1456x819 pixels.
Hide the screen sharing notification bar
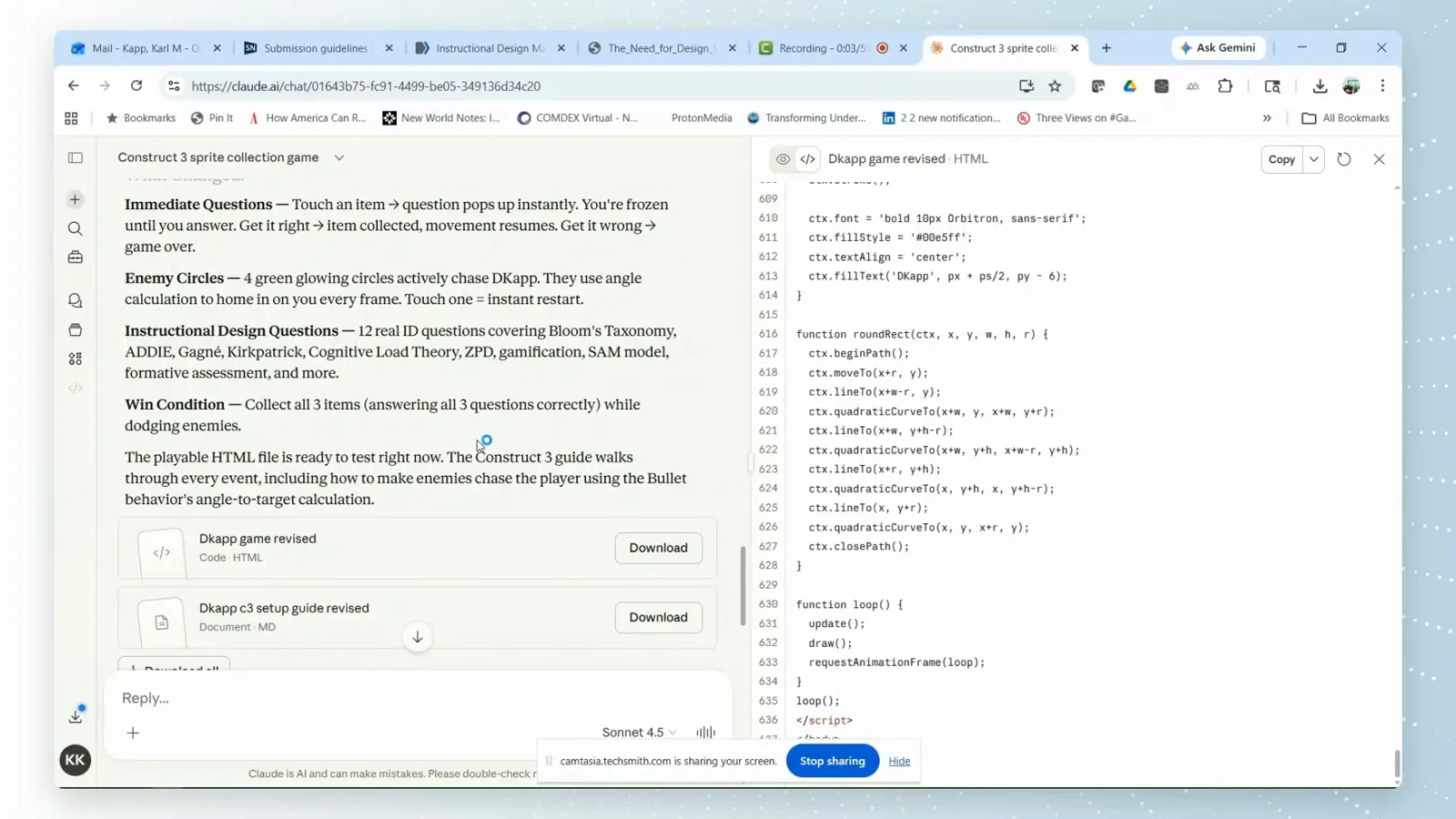[899, 761]
